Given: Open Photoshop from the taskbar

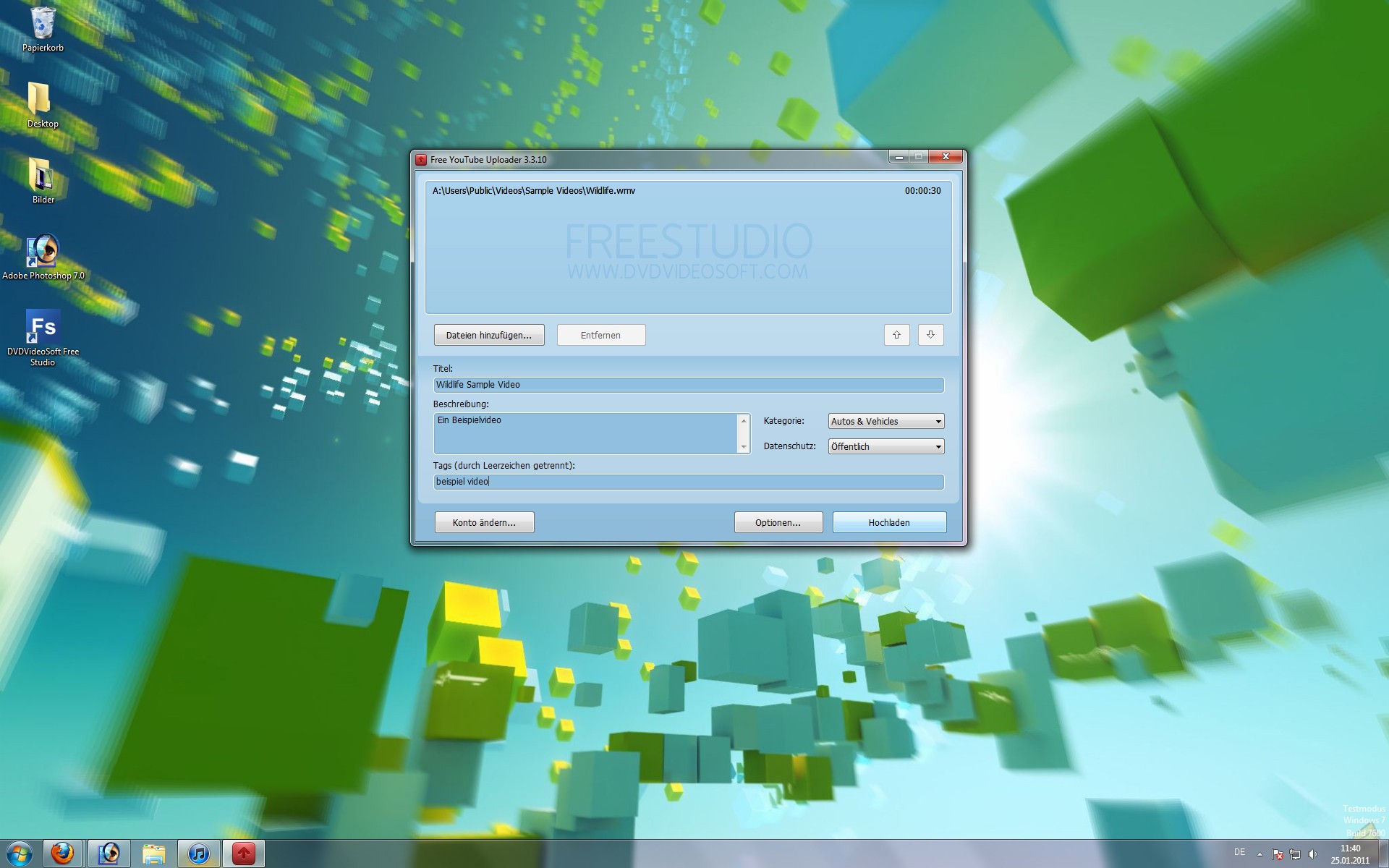Looking at the screenshot, I should point(109,854).
